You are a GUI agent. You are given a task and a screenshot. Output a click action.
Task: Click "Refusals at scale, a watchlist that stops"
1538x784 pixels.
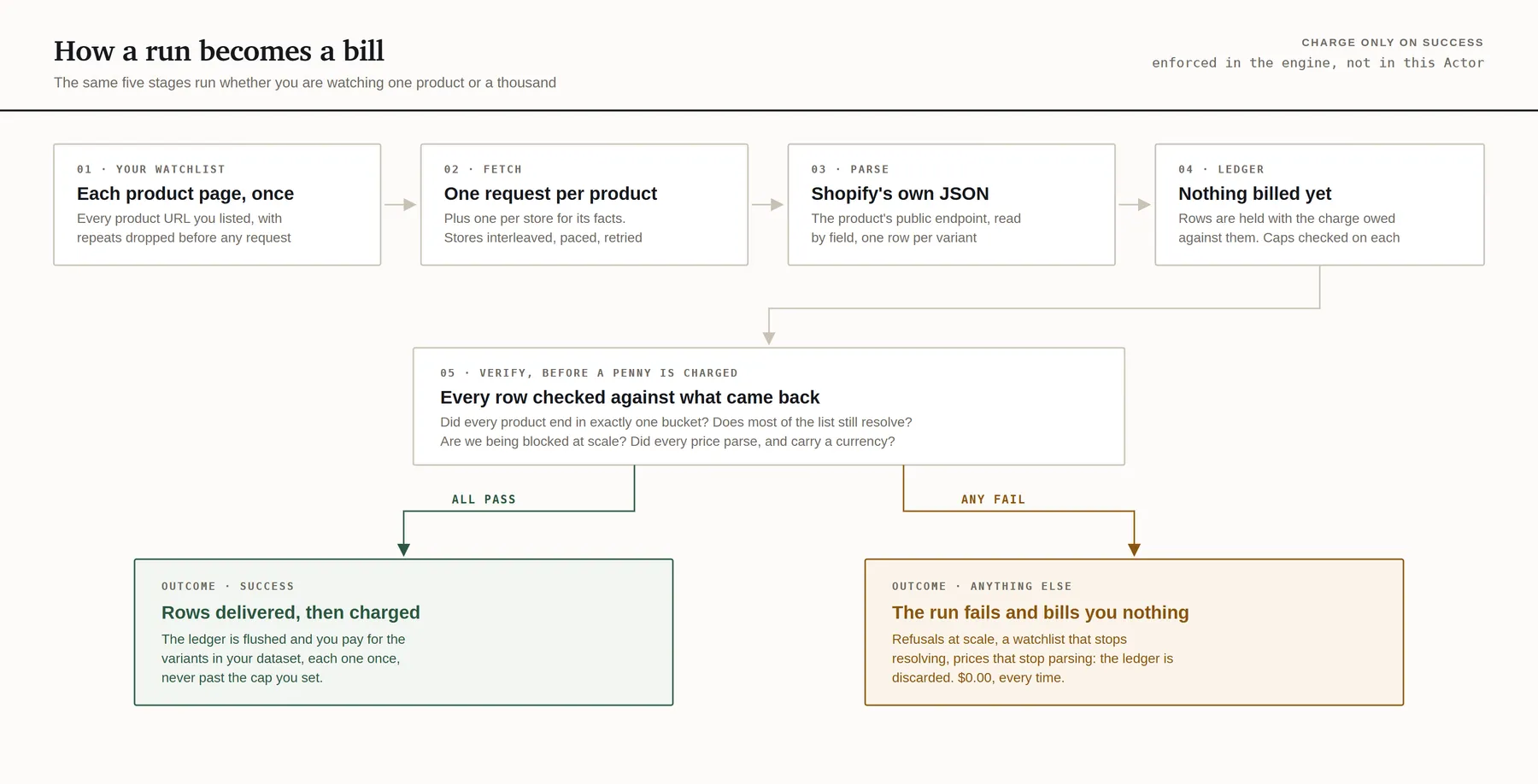coord(1009,639)
